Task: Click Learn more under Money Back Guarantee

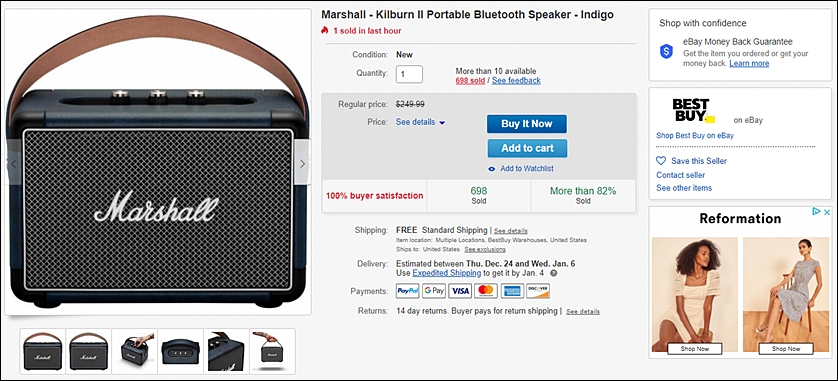Action: point(749,64)
